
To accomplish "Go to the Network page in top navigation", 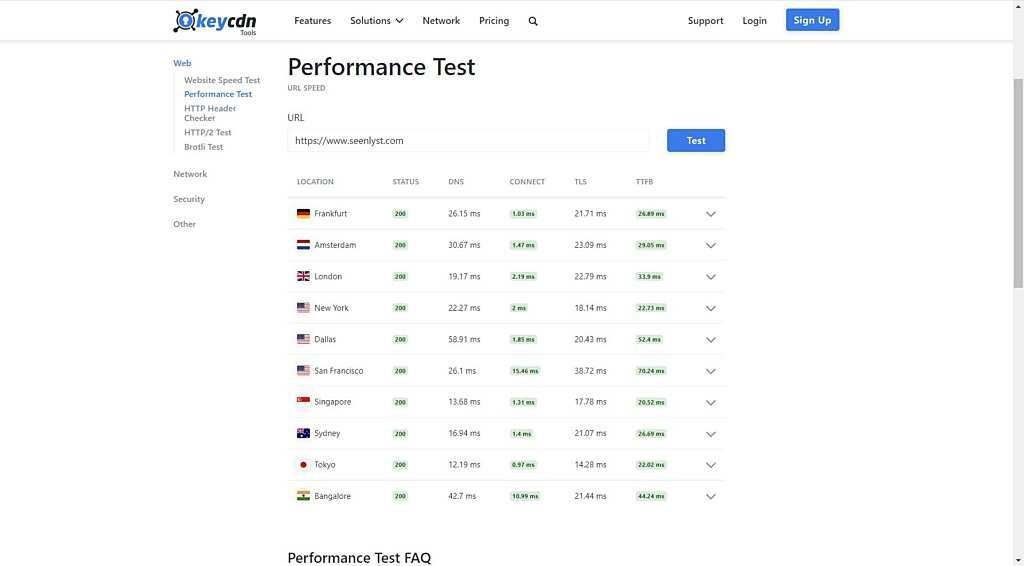I will (441, 21).
